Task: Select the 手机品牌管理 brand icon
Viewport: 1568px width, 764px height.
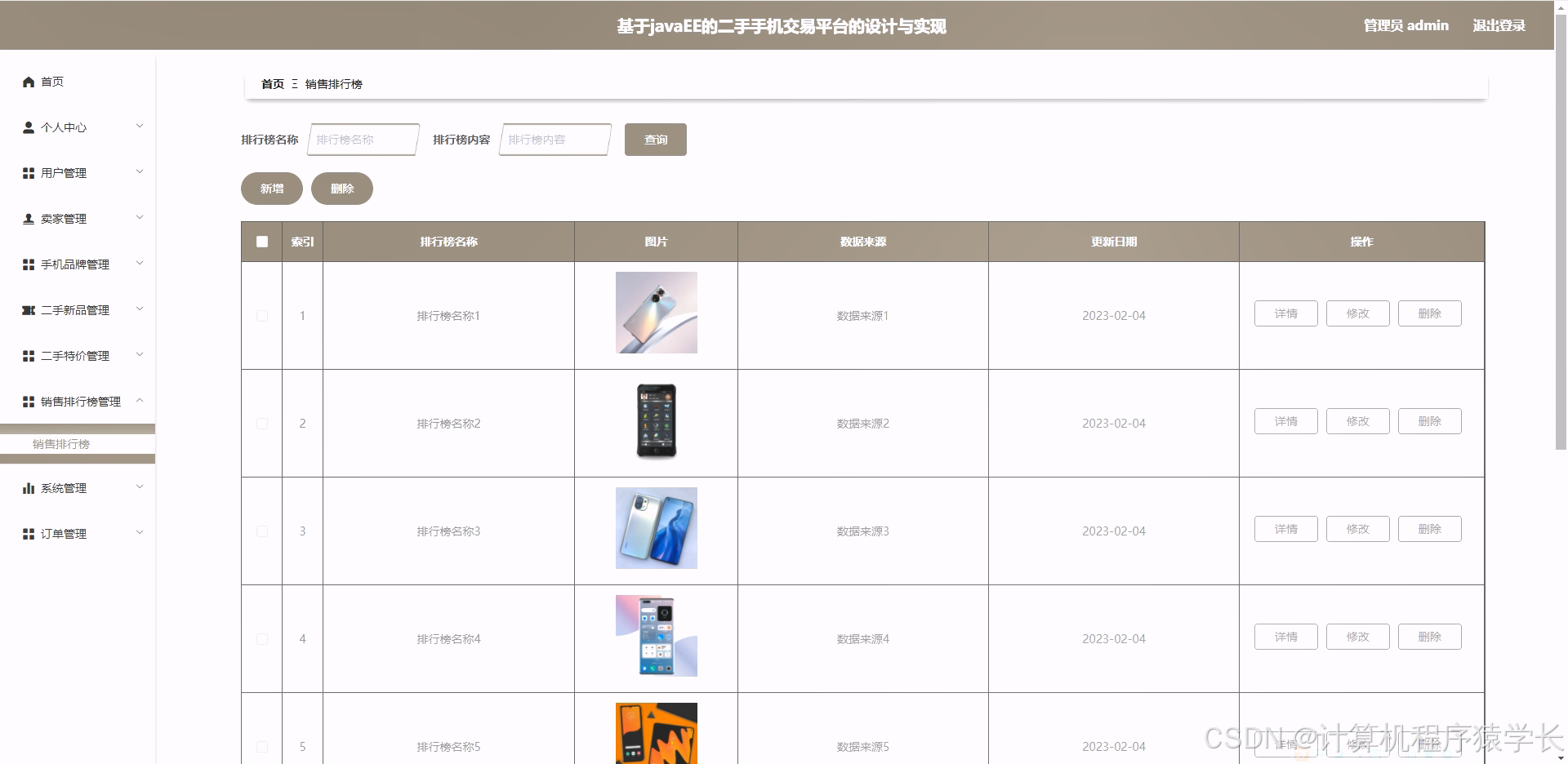Action: [27, 264]
